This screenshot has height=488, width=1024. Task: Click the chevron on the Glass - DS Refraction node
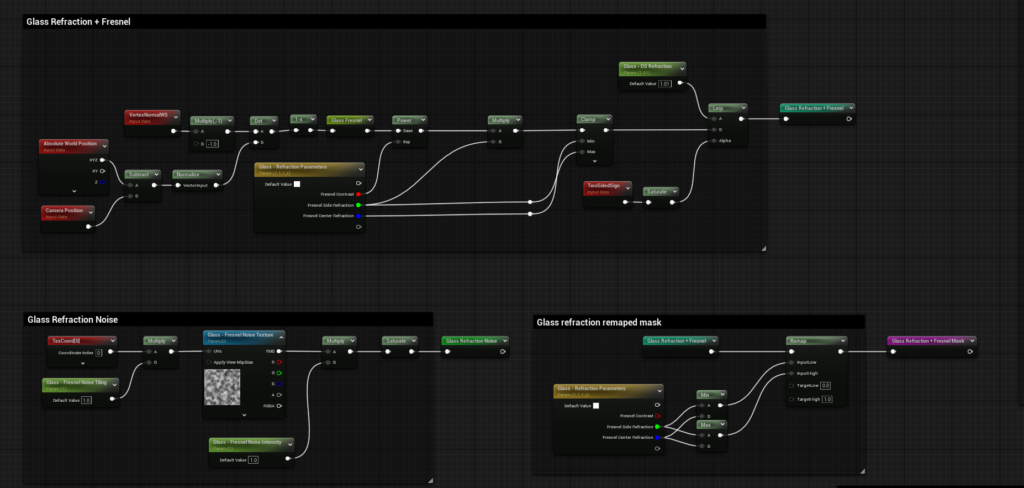pyautogui.click(x=680, y=68)
